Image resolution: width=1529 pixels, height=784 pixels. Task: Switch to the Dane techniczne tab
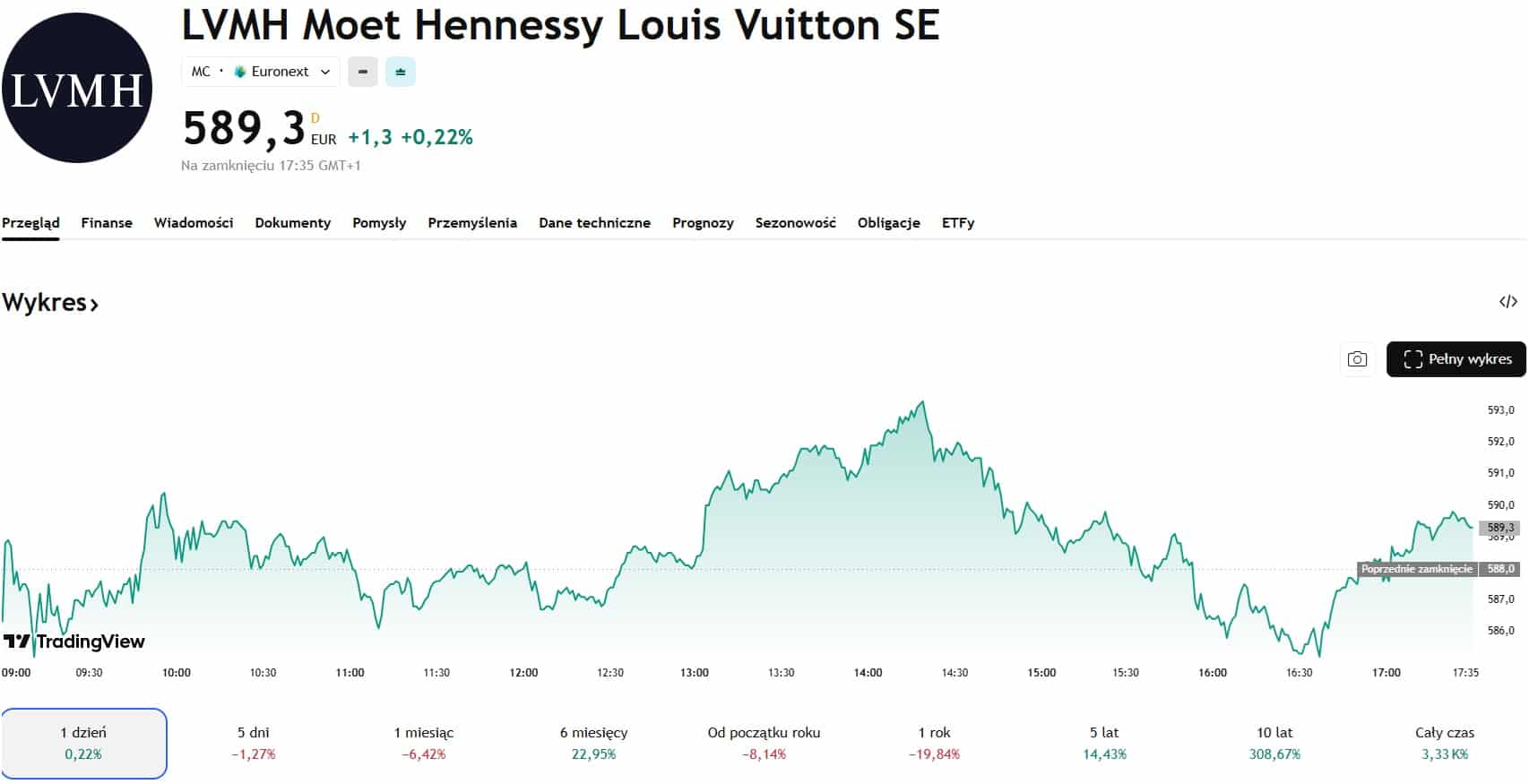click(x=594, y=223)
